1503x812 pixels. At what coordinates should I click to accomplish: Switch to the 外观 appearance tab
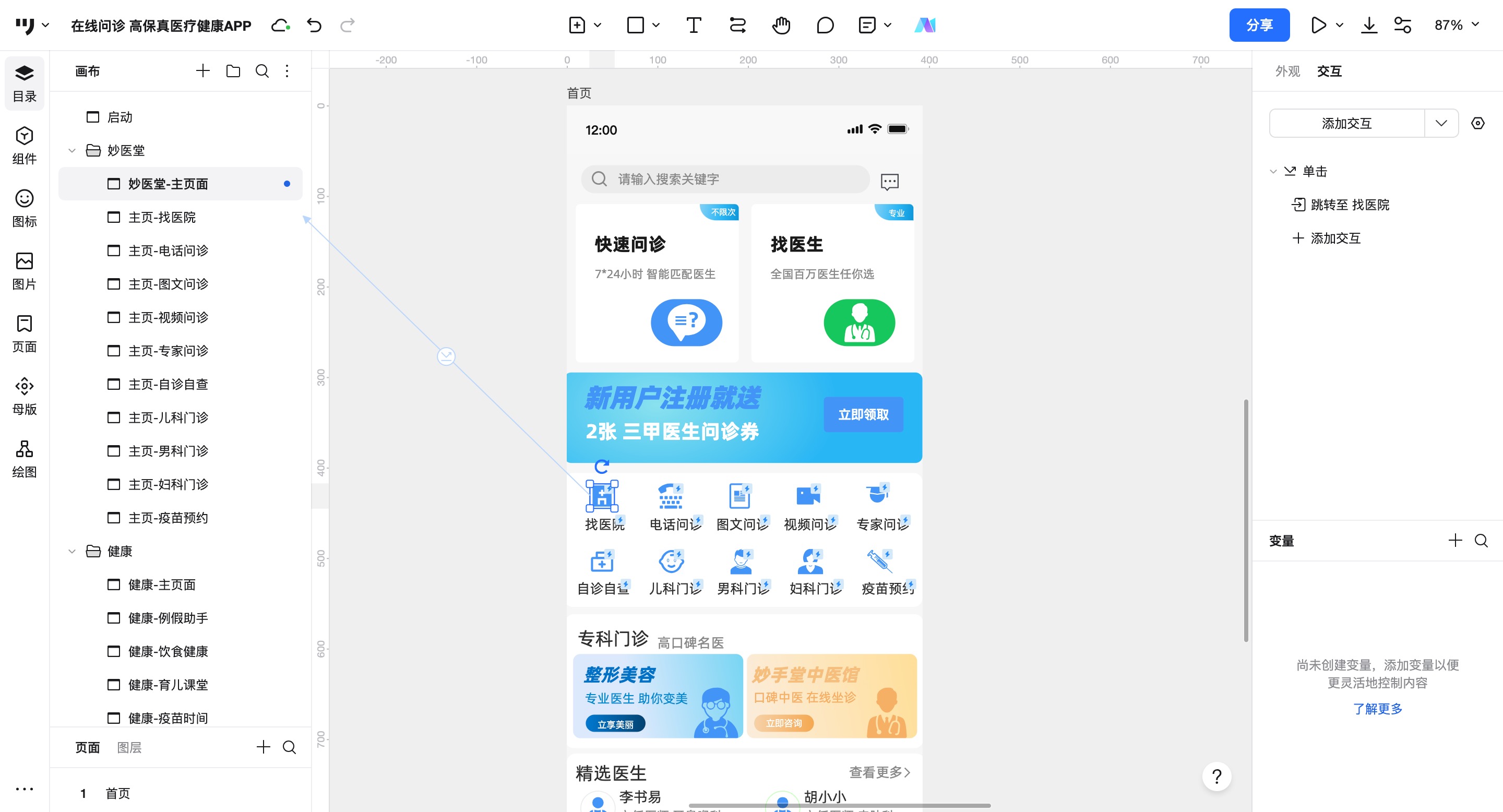point(1287,71)
